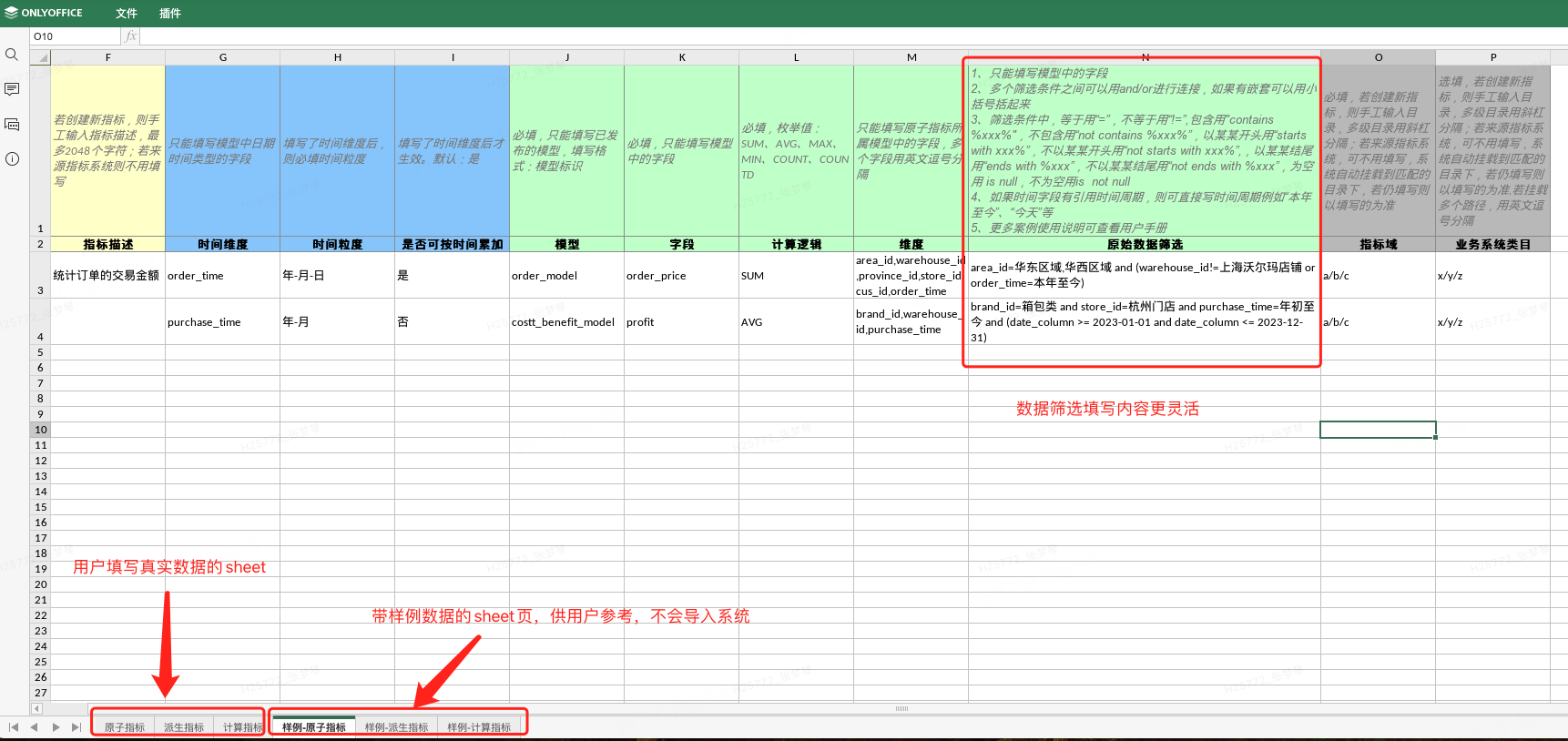Click the a/b/c cell in row 3

[x=1379, y=275]
